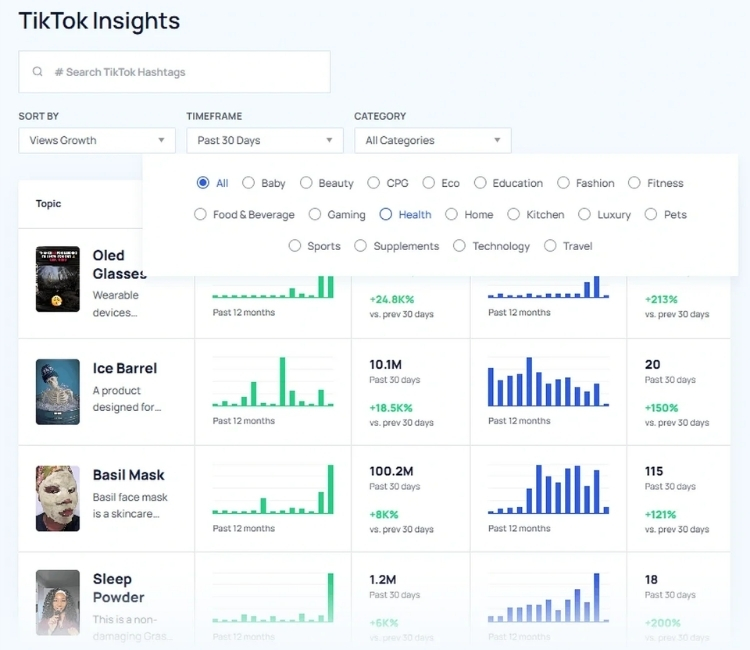
Task: Click the 1.2M views value
Action: point(383,579)
